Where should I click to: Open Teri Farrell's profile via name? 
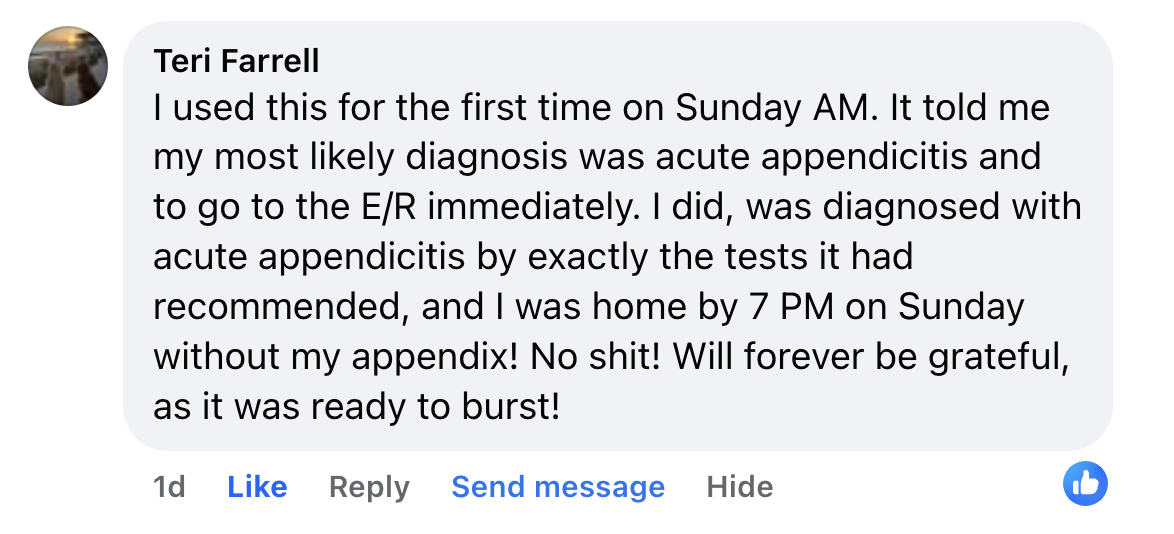click(x=236, y=61)
